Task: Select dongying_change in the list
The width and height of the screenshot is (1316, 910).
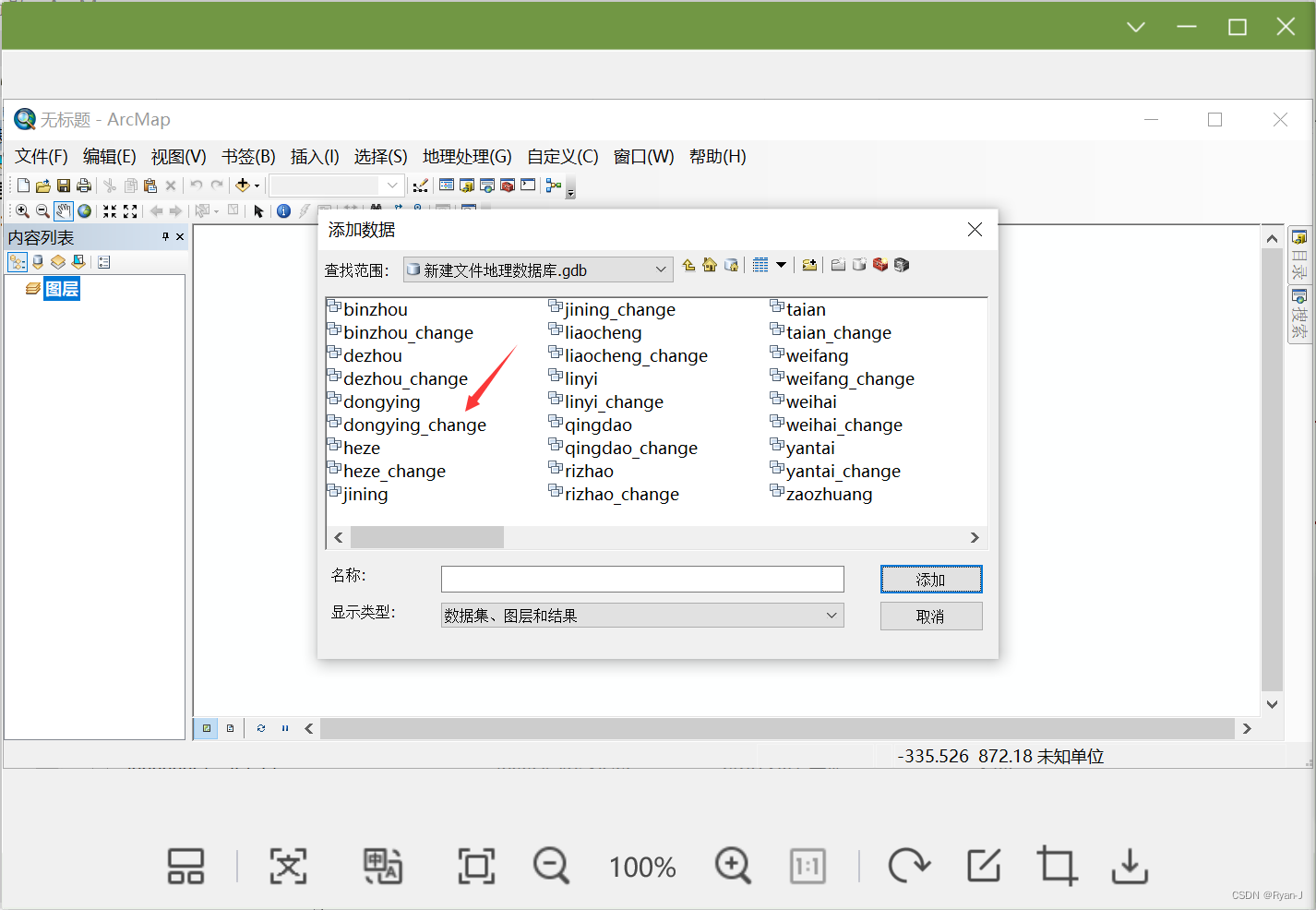Action: pyautogui.click(x=414, y=425)
